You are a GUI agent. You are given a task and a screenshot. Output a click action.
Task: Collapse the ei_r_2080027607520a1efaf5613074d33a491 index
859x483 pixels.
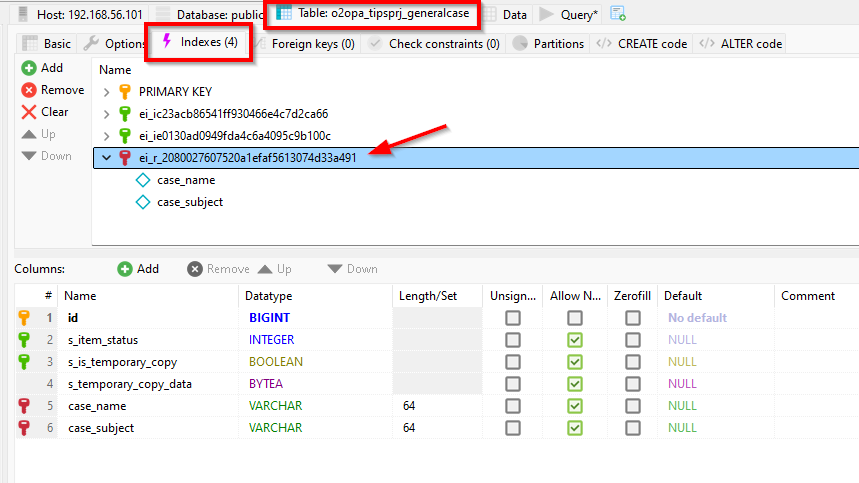click(x=107, y=158)
